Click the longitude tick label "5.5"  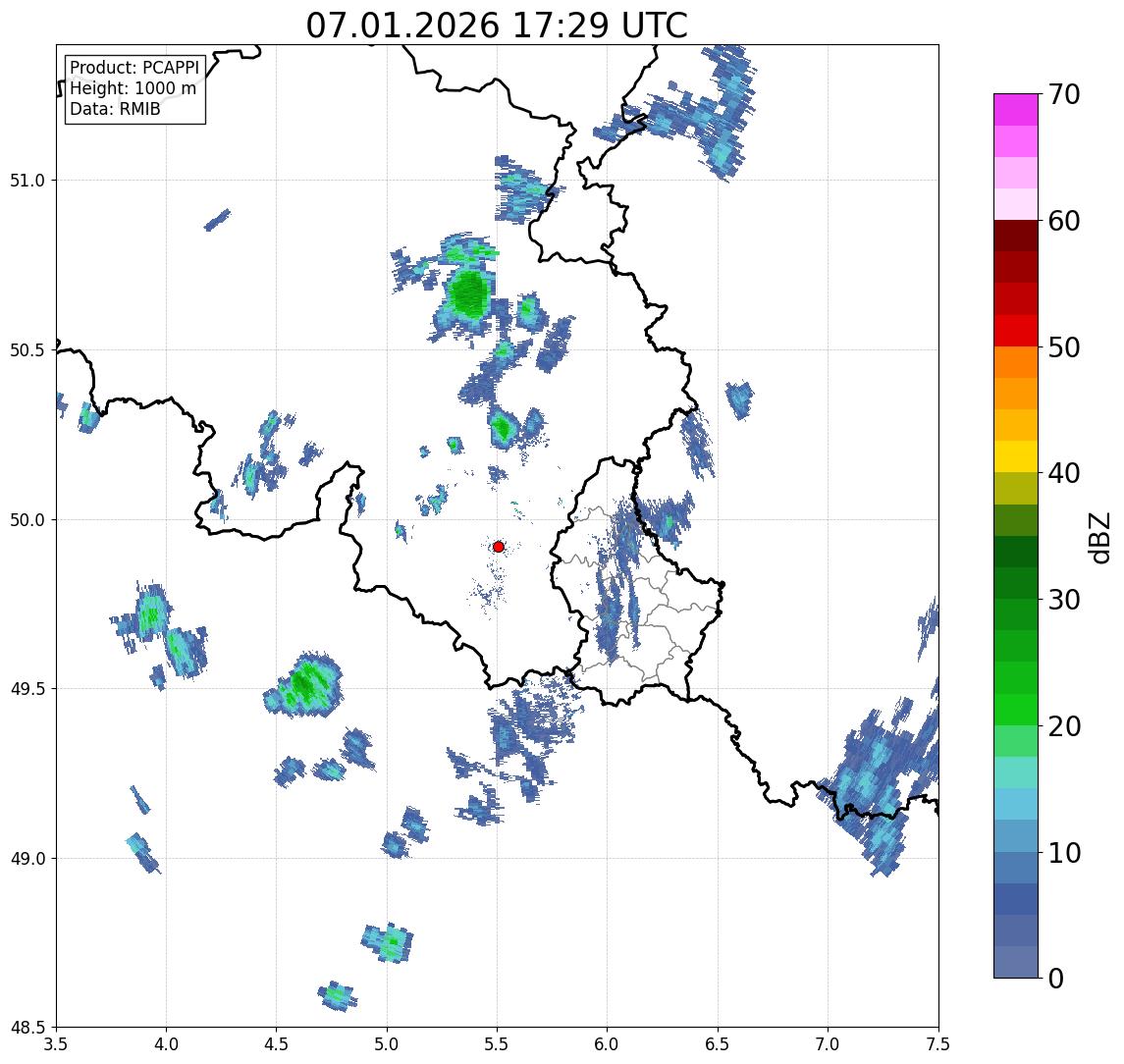click(x=498, y=1043)
